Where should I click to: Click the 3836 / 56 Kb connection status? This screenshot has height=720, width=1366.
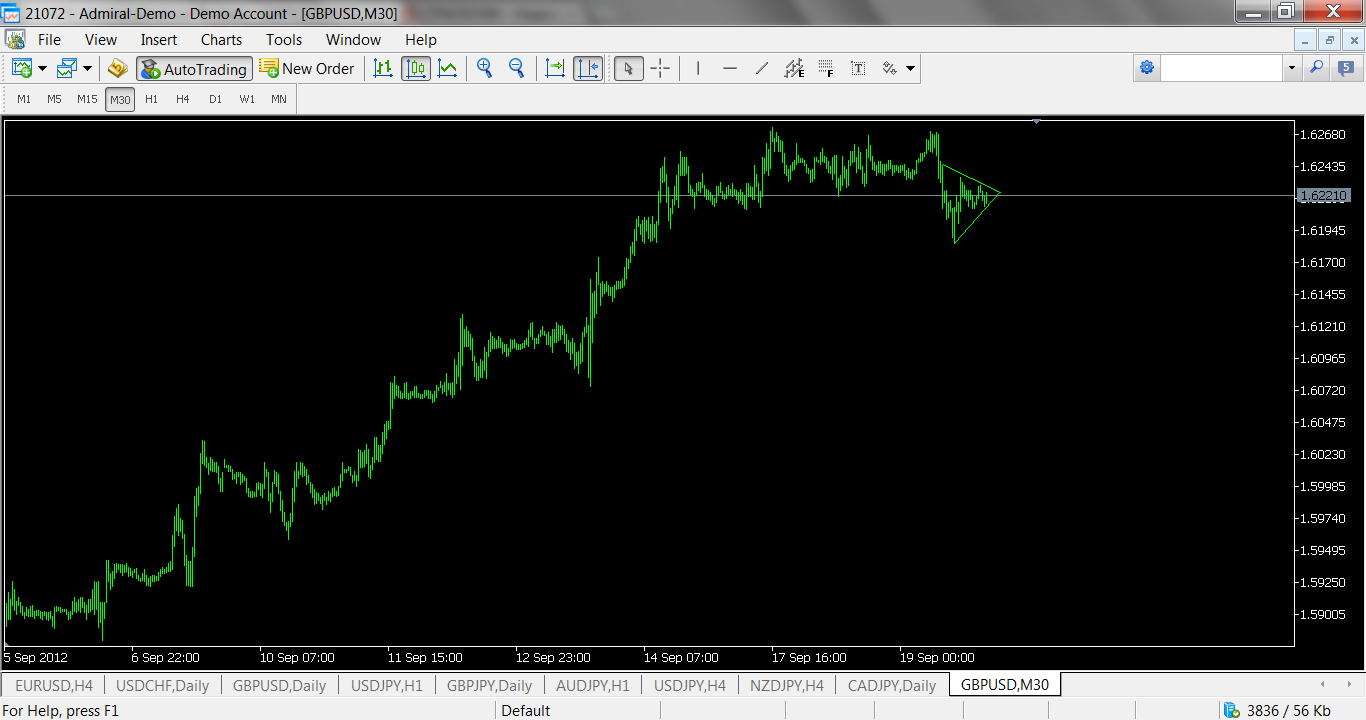tap(1278, 710)
